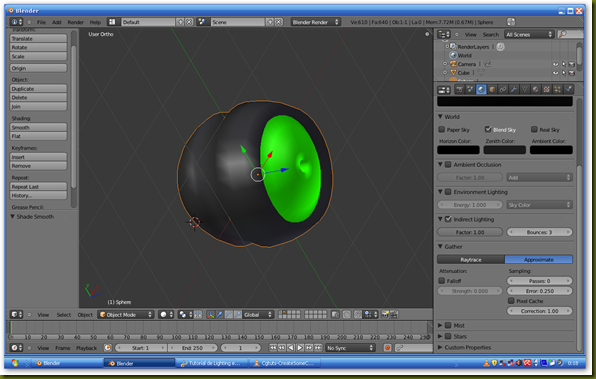Image resolution: width=596 pixels, height=379 pixels.
Task: Open the Render properties tab icon
Action: coord(459,90)
